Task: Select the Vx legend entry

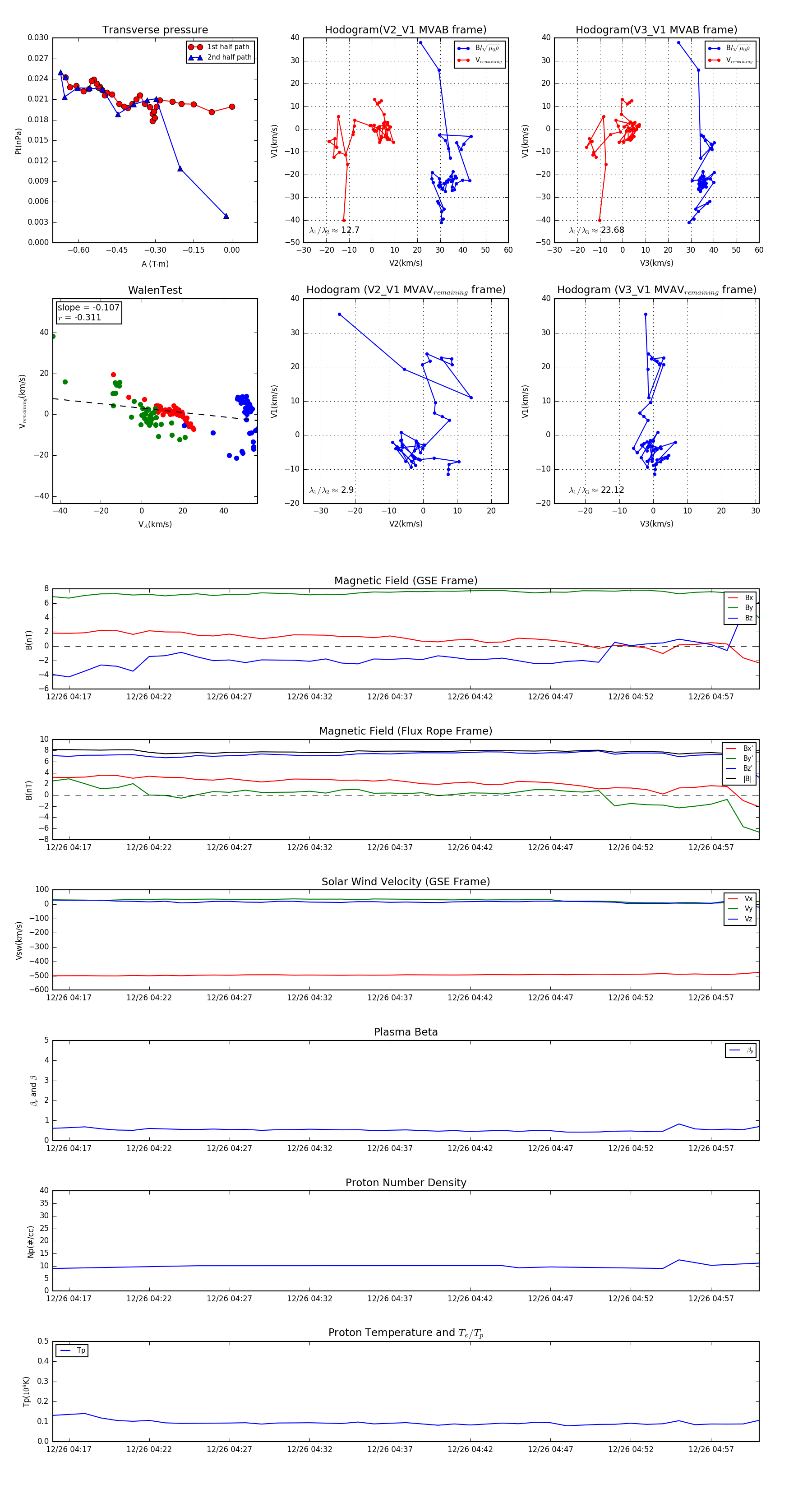Action: pyautogui.click(x=741, y=898)
